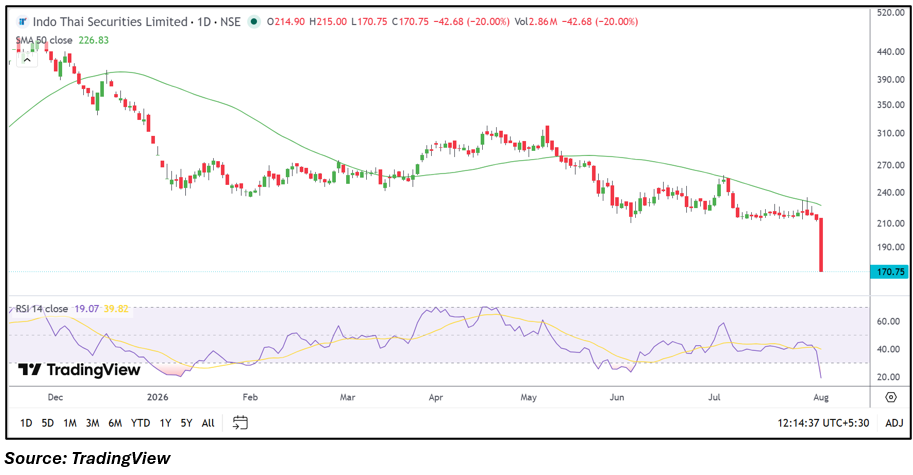
Task: Select the 6M time range
Action: click(x=115, y=423)
